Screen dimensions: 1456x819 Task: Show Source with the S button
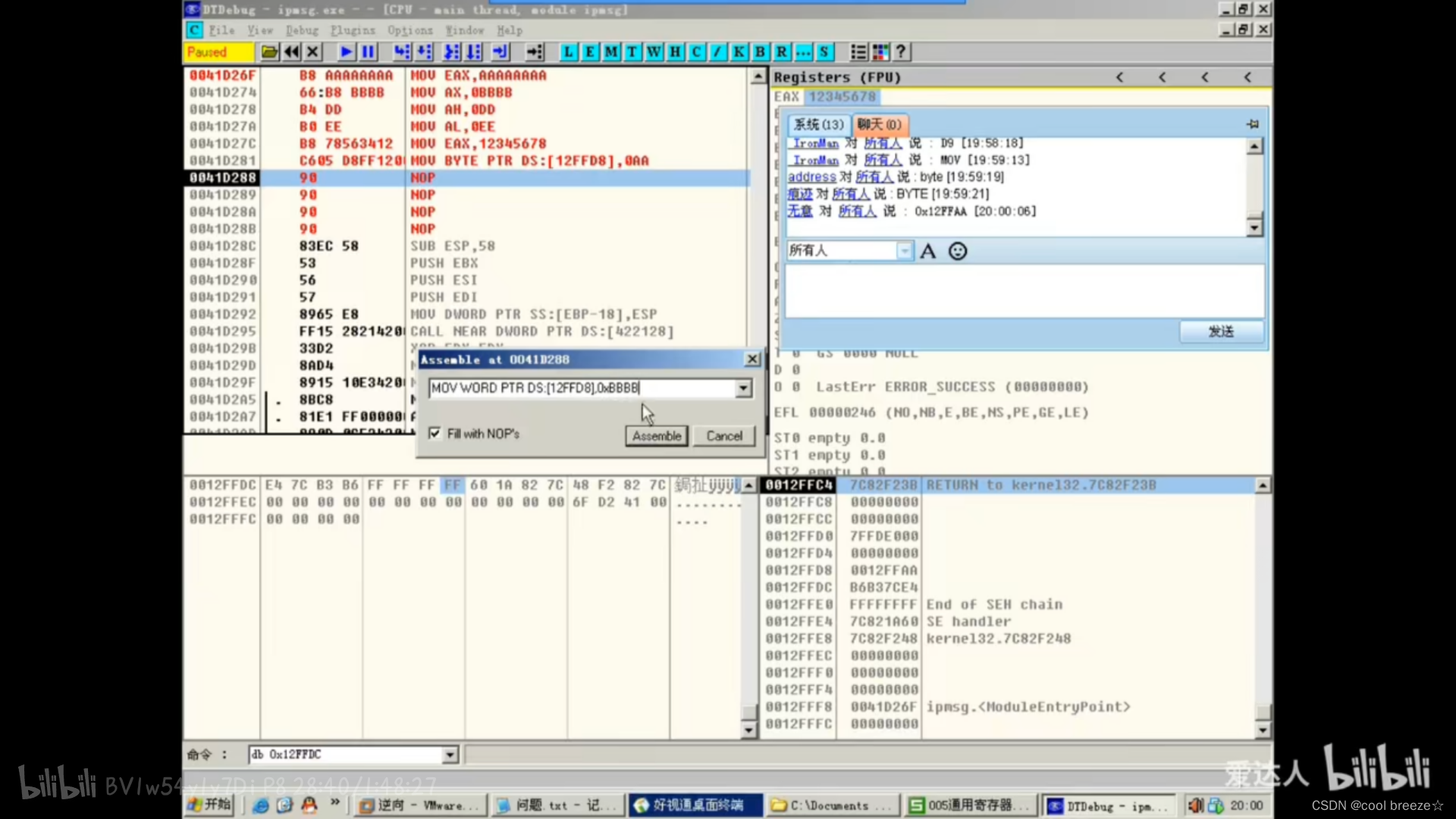824,52
